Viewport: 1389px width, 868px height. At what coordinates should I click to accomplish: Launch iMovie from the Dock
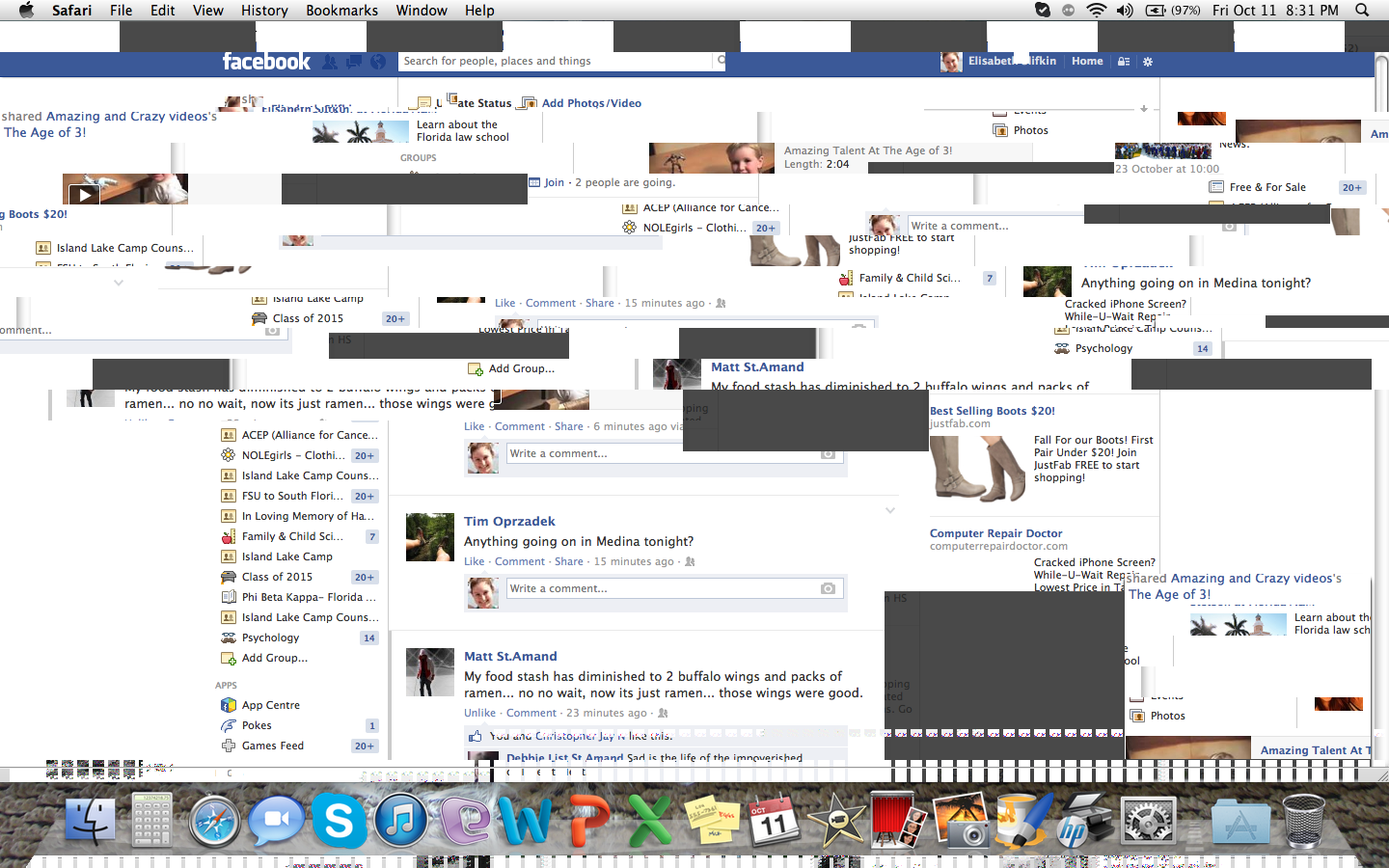click(836, 822)
